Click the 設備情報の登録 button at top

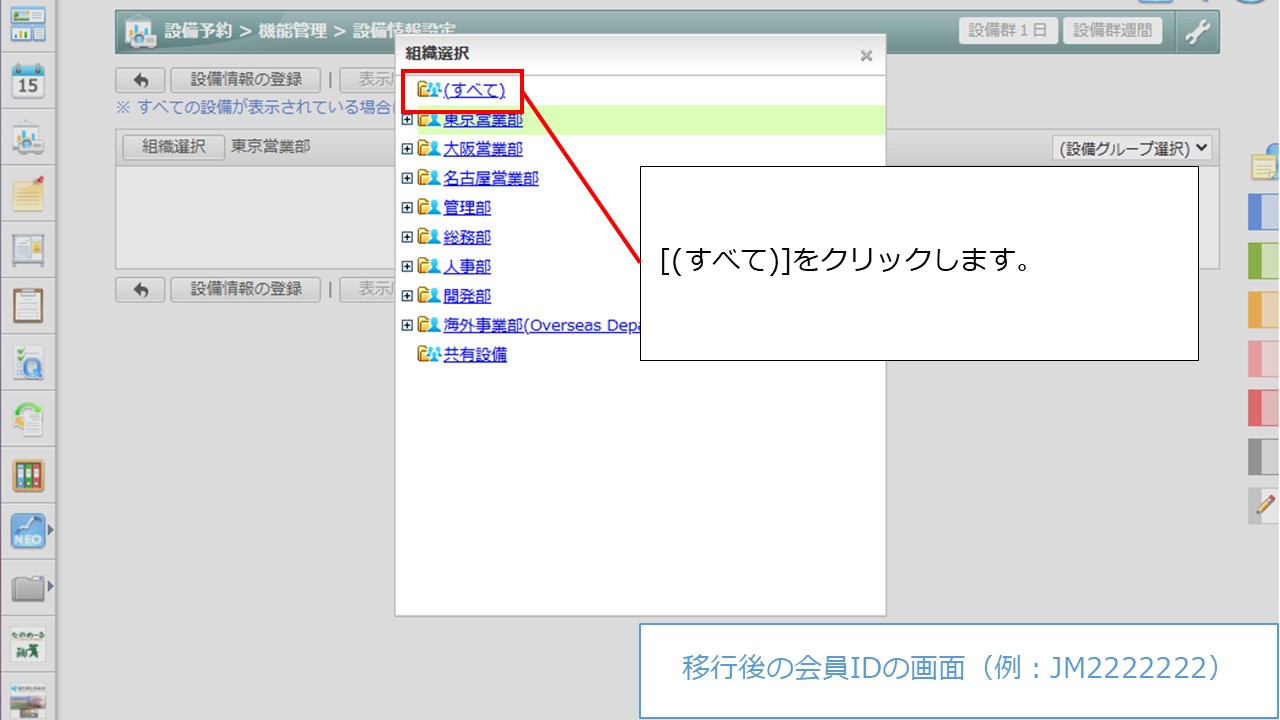coord(246,80)
